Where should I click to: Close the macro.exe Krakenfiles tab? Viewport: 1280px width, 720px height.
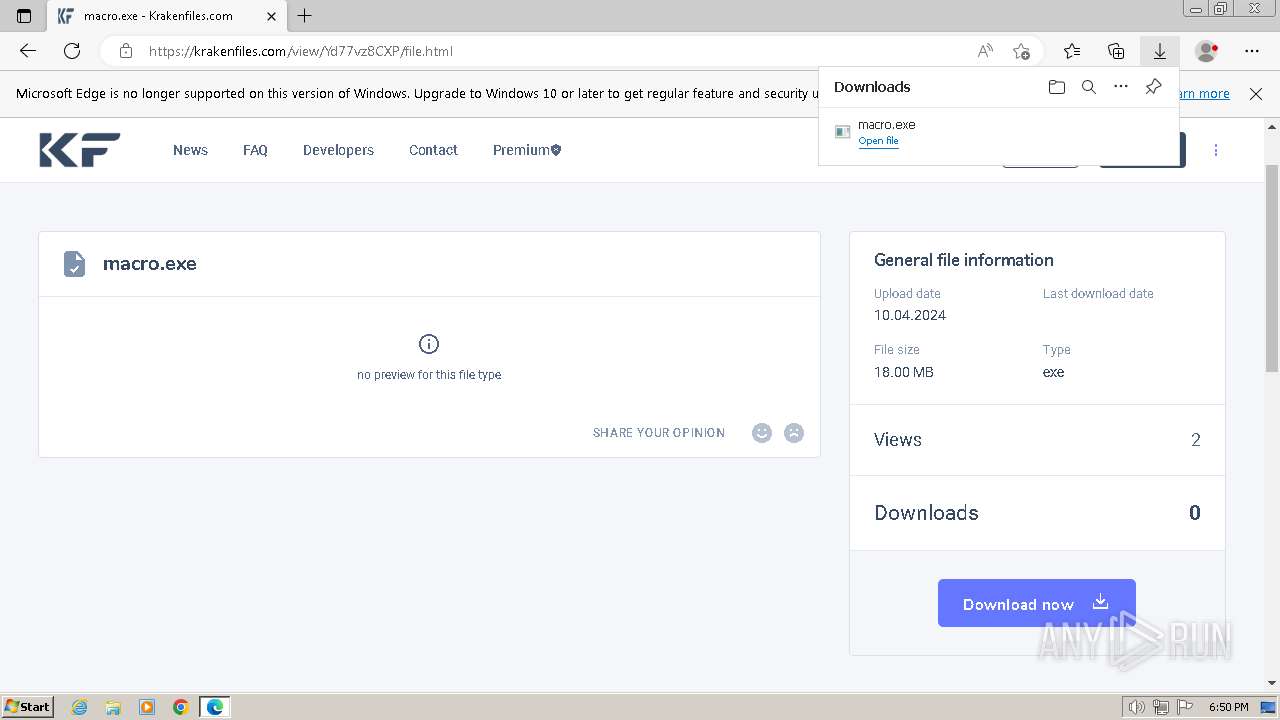[271, 16]
